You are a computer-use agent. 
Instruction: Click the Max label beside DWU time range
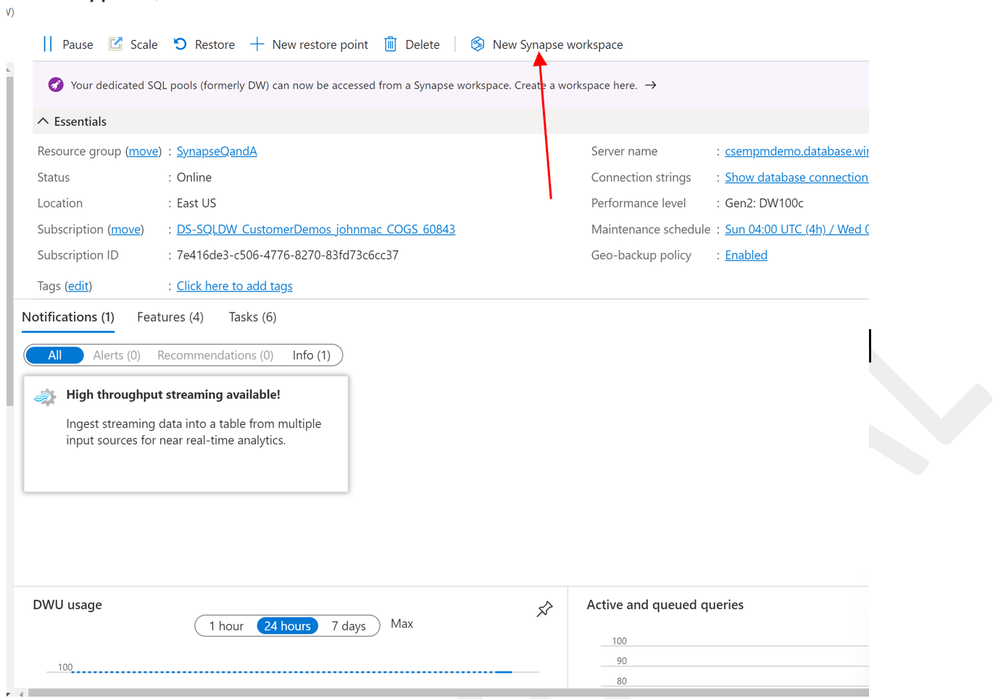402,623
